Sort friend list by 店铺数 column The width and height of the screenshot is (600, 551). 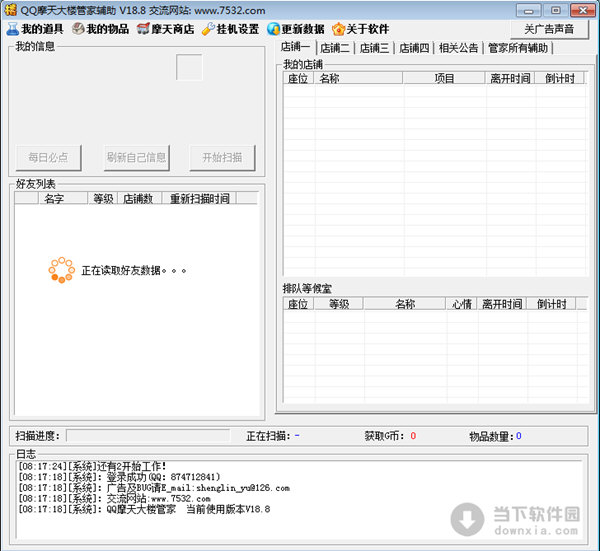pyautogui.click(x=140, y=199)
